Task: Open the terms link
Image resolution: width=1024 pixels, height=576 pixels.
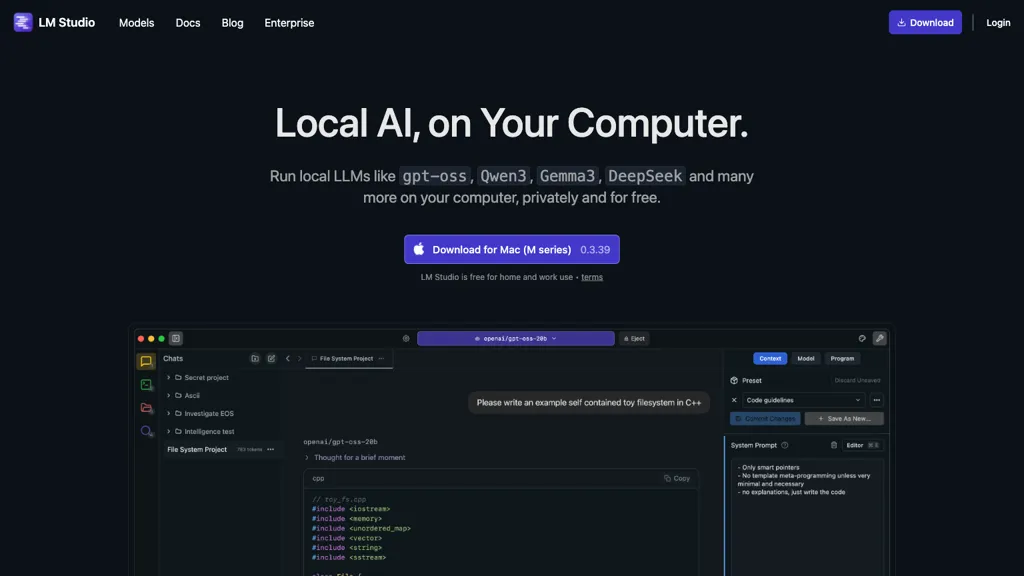Action: pos(592,277)
